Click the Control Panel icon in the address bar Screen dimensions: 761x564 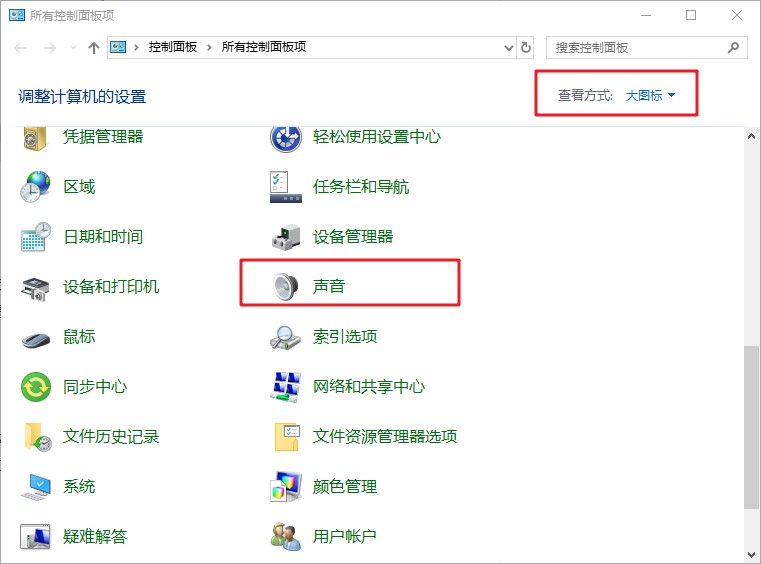point(118,47)
